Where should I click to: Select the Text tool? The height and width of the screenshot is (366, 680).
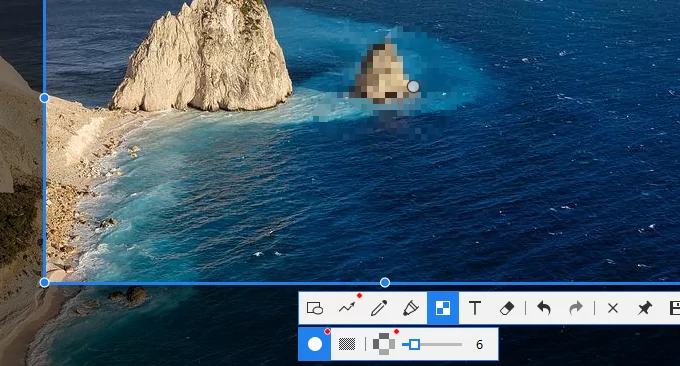click(x=475, y=308)
